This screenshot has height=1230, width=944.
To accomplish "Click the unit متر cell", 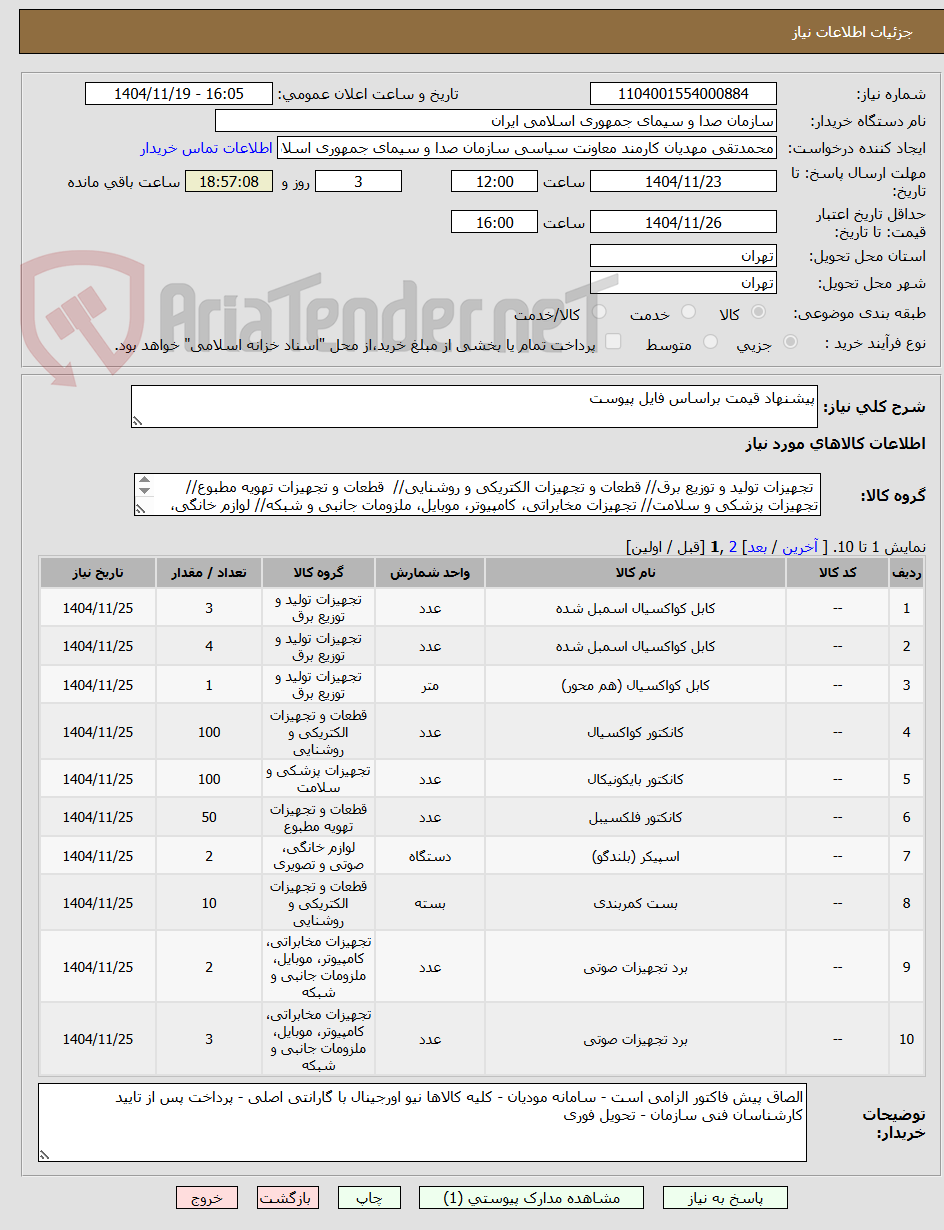I will point(430,685).
